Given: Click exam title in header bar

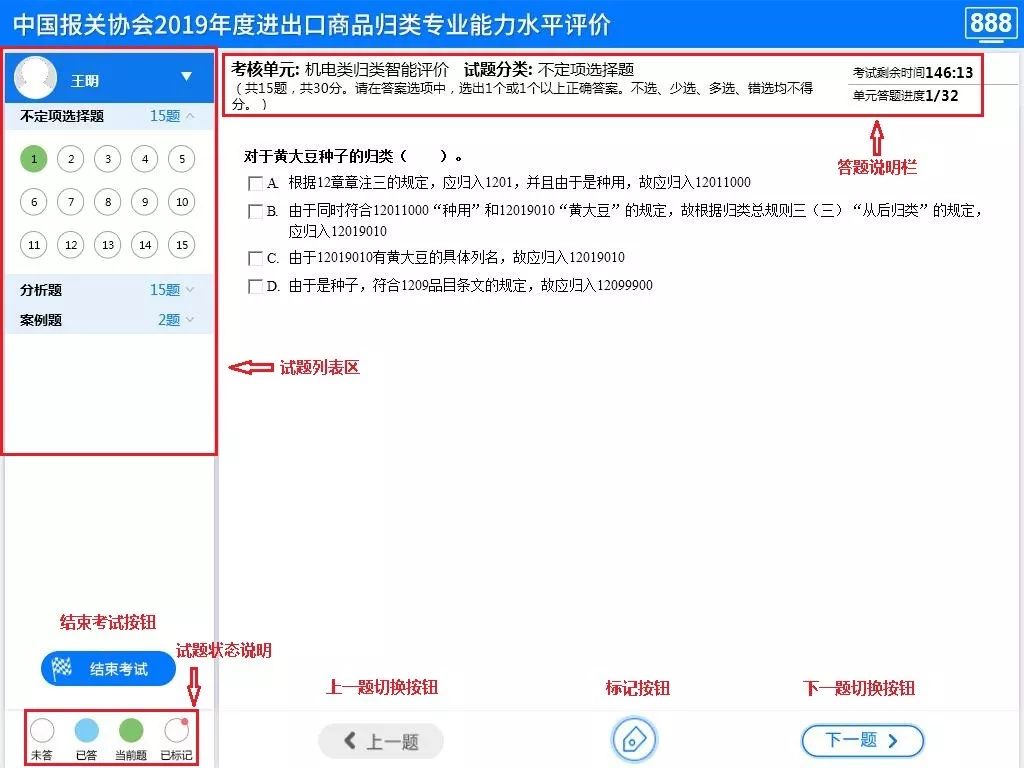Looking at the screenshot, I should tap(311, 25).
